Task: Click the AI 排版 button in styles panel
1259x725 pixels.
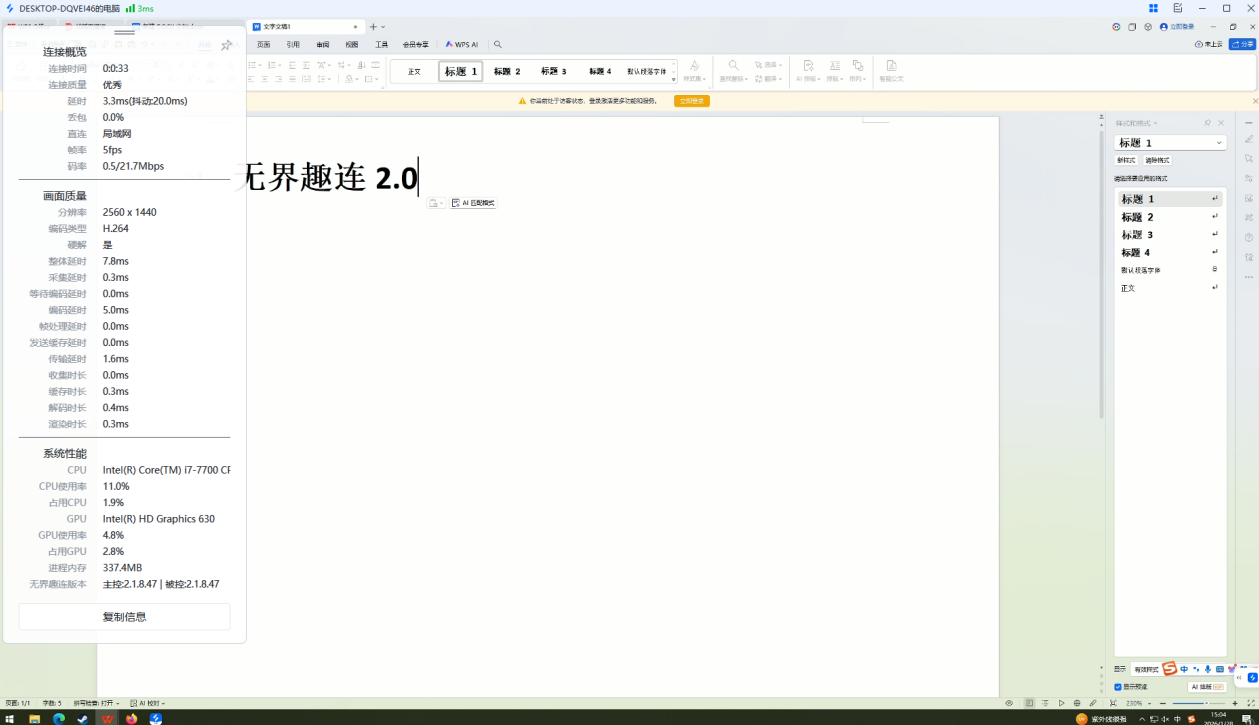Action: 1207,687
